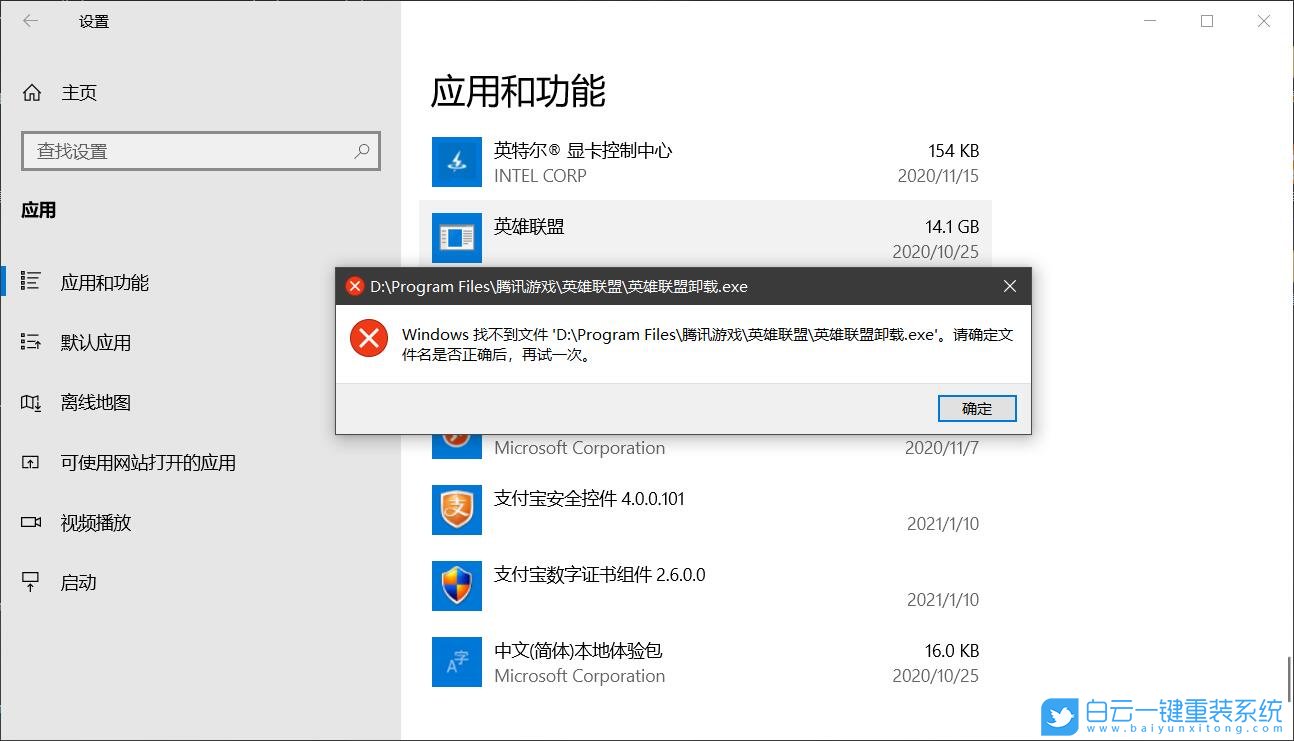This screenshot has width=1294, height=741.
Task: Click the 支付宝安全控件 shield icon
Action: click(456, 510)
